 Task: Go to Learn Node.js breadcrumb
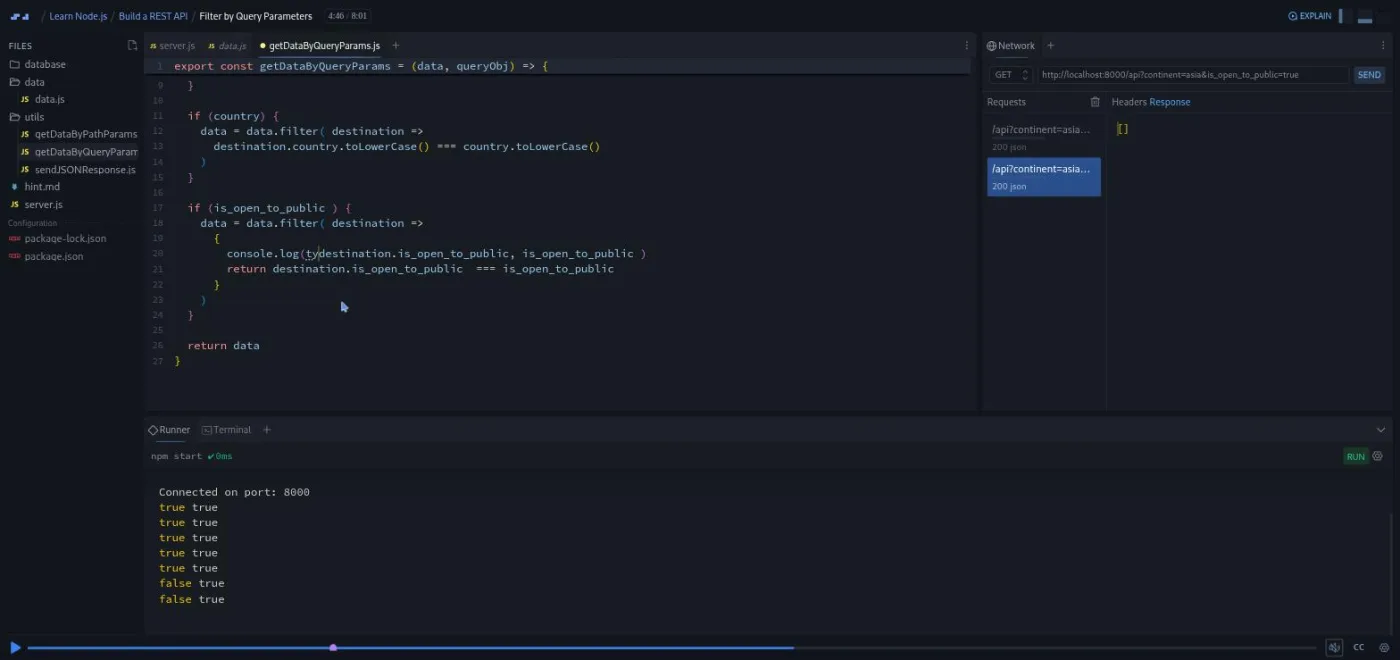[78, 16]
